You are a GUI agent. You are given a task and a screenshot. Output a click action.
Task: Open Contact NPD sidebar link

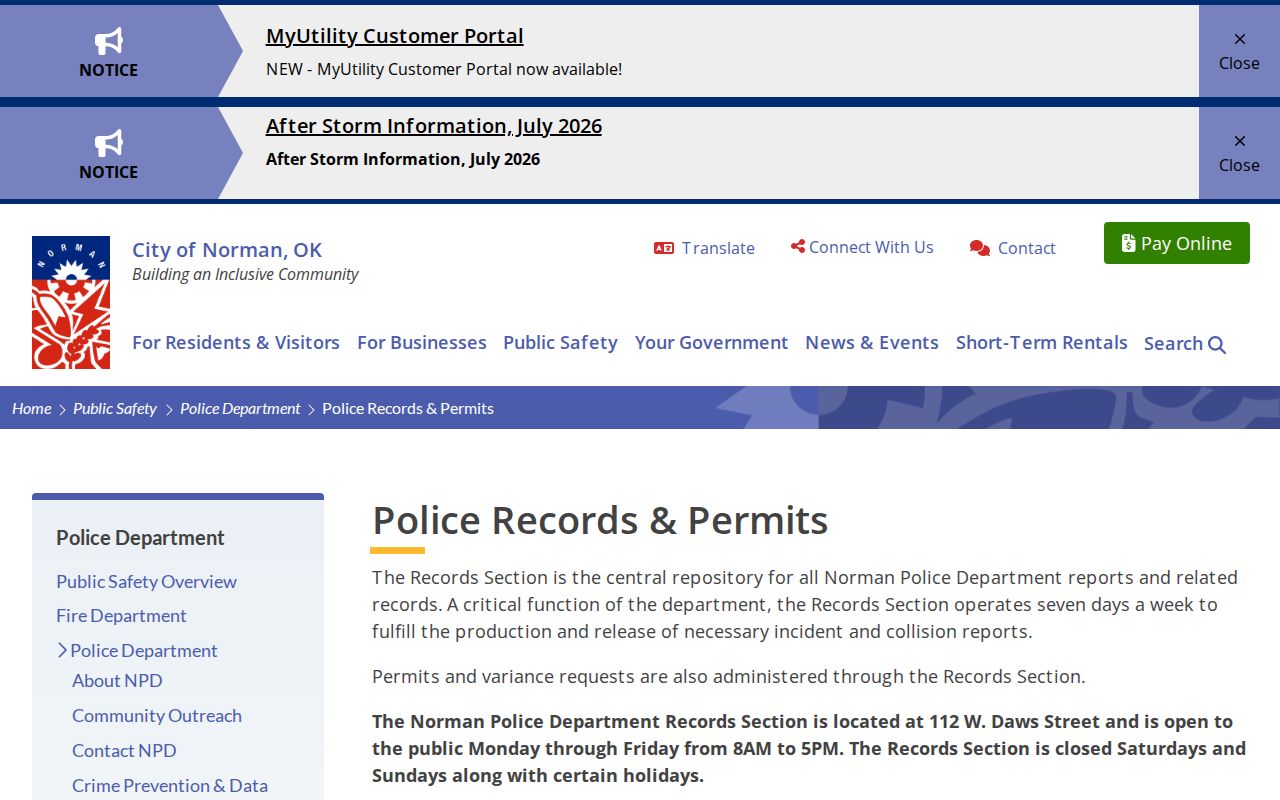click(124, 750)
